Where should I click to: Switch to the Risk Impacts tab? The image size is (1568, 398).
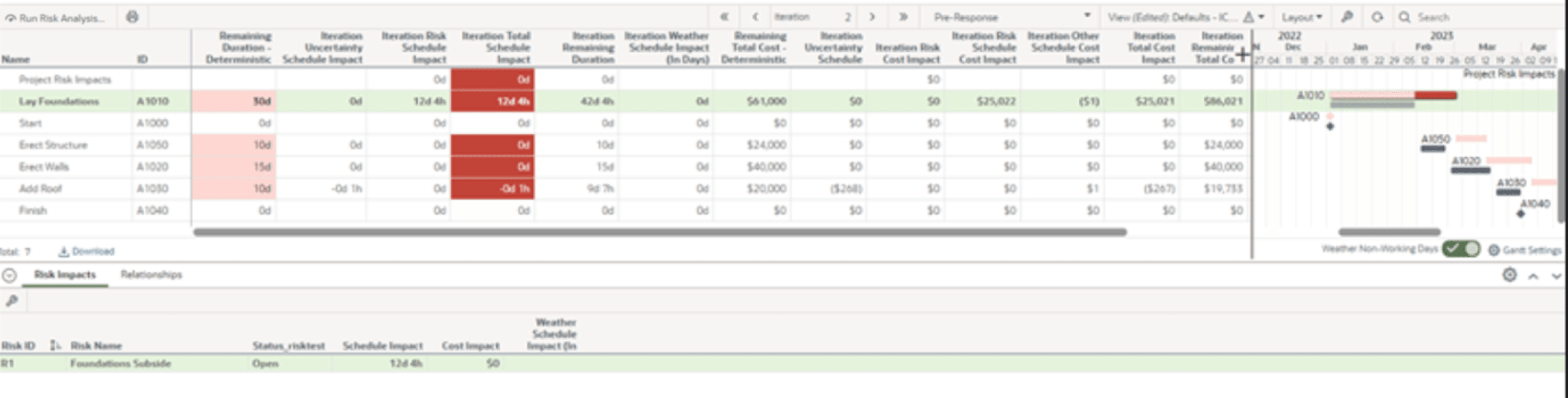tap(65, 274)
